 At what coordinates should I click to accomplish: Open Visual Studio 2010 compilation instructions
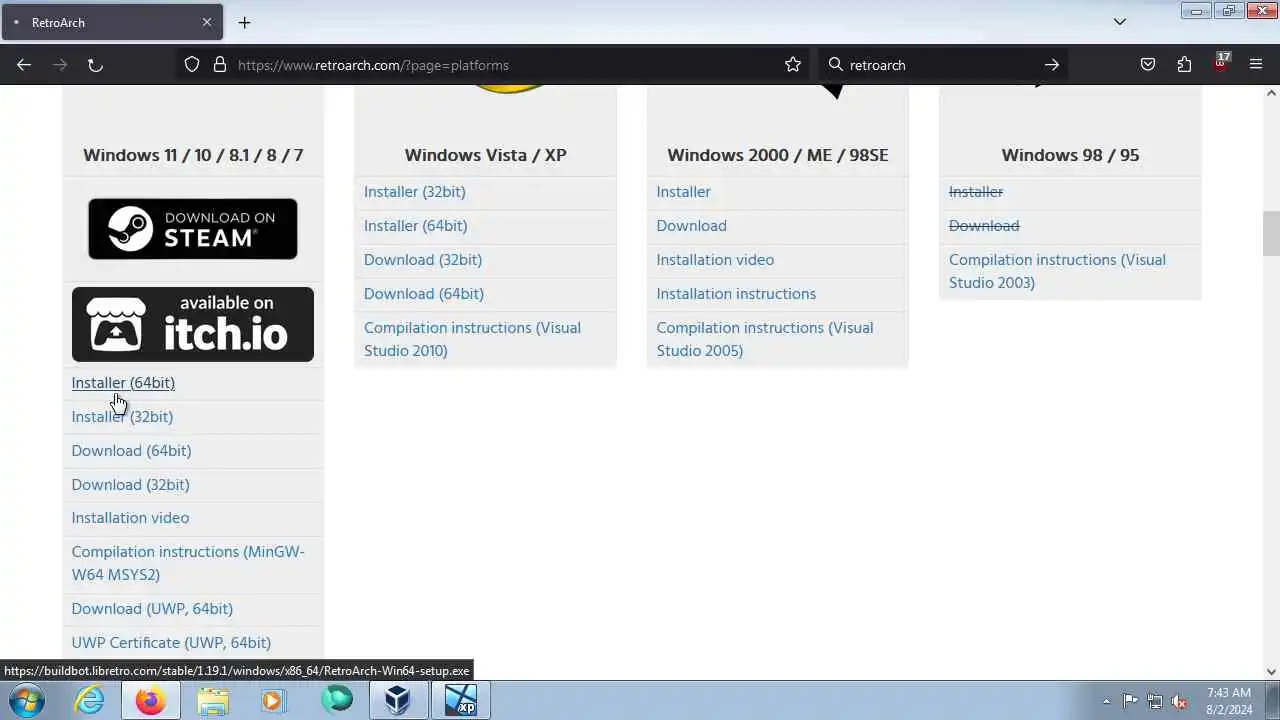pyautogui.click(x=472, y=339)
